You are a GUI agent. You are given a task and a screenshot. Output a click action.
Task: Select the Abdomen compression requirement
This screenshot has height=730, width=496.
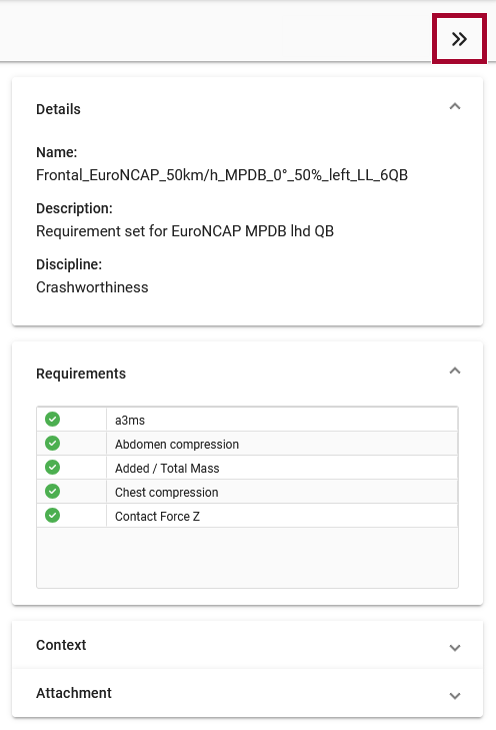(247, 444)
